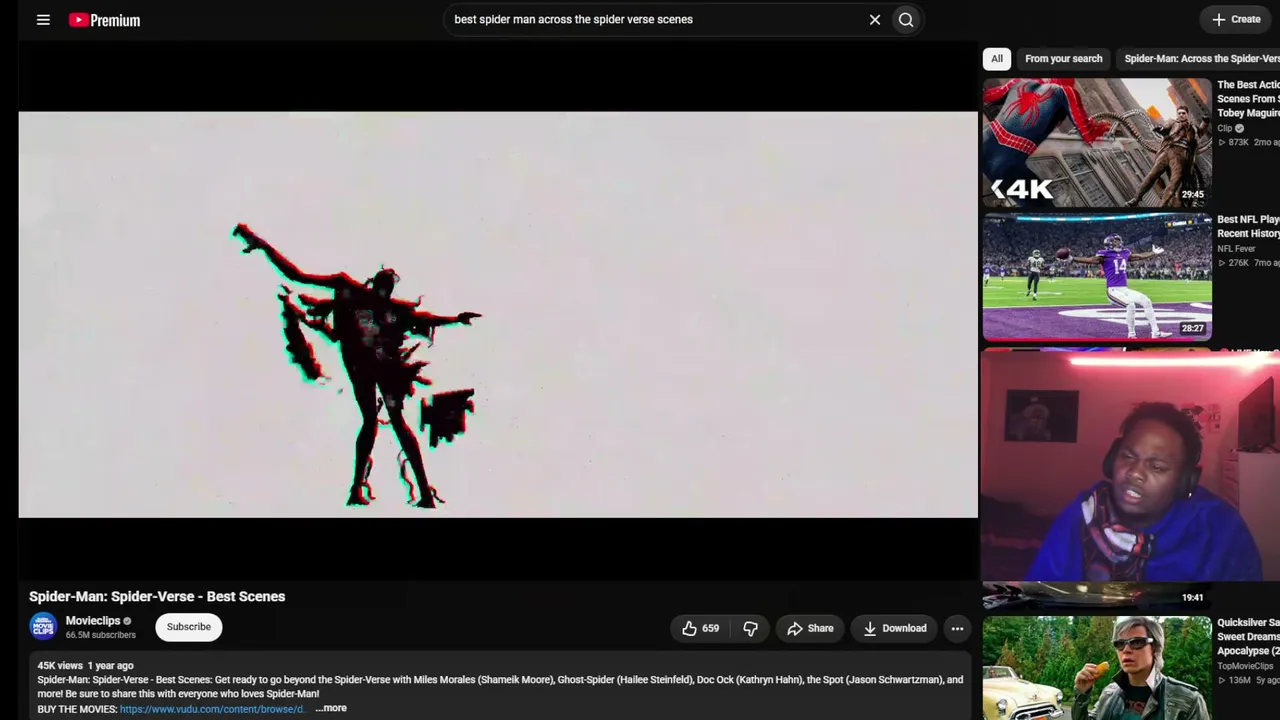
Task: Open the three-dot more actions menu
Action: [x=957, y=628]
